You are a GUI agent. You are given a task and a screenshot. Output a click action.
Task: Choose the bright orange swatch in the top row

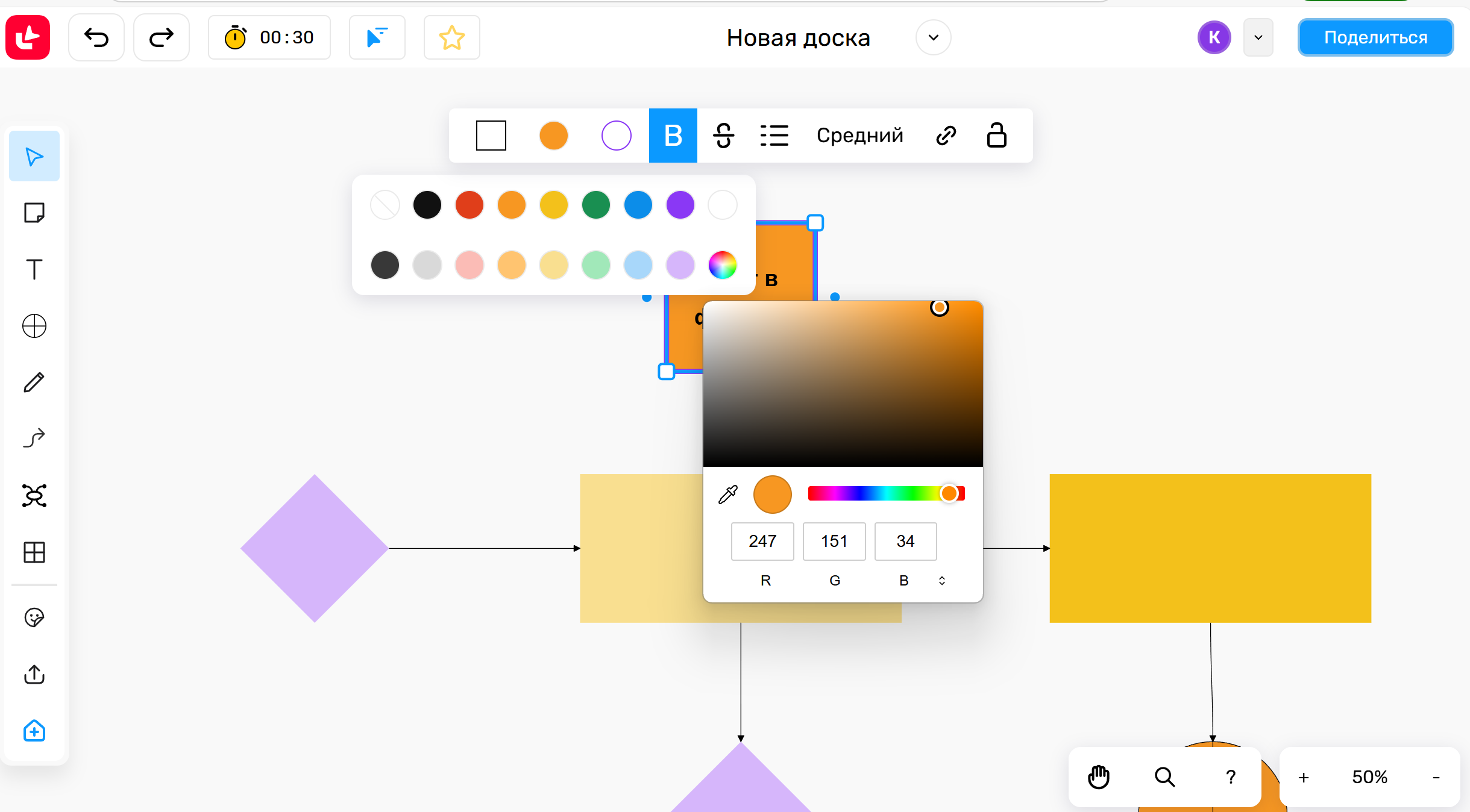click(x=512, y=205)
